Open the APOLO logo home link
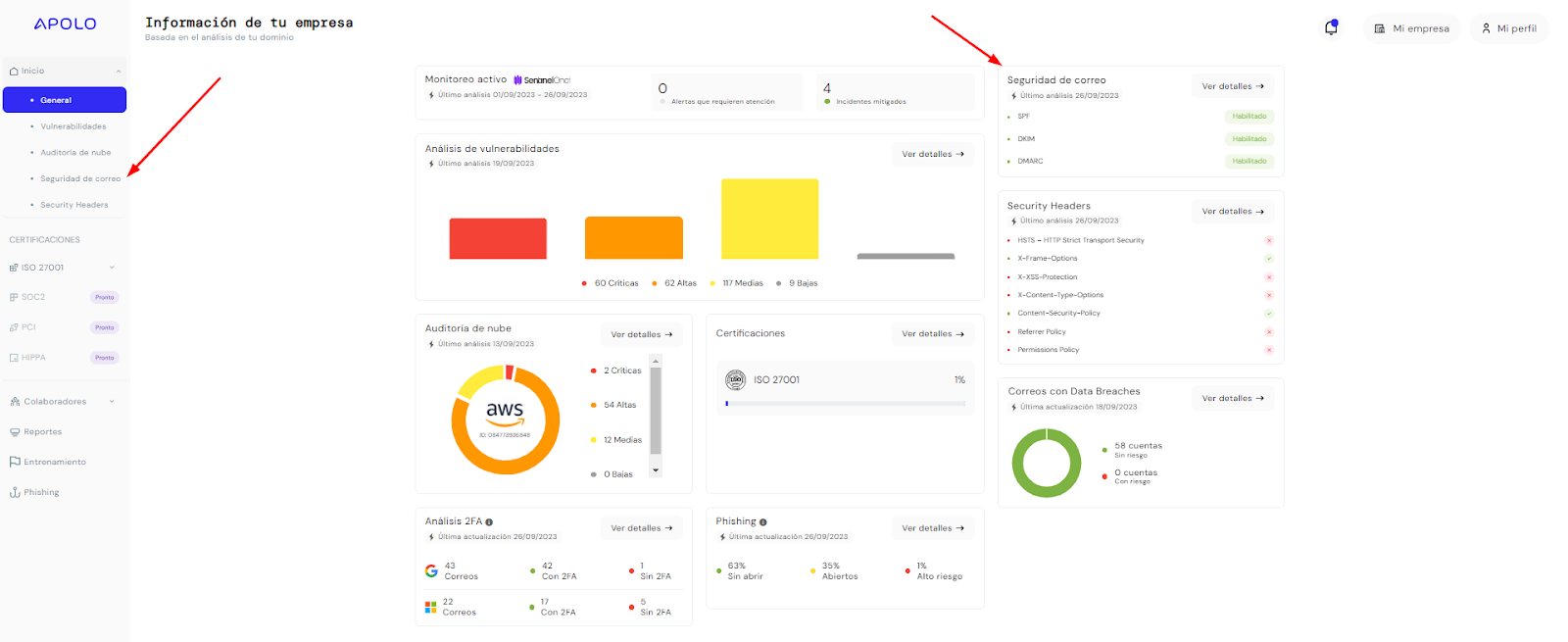The height and width of the screenshot is (642, 1568). point(66,24)
